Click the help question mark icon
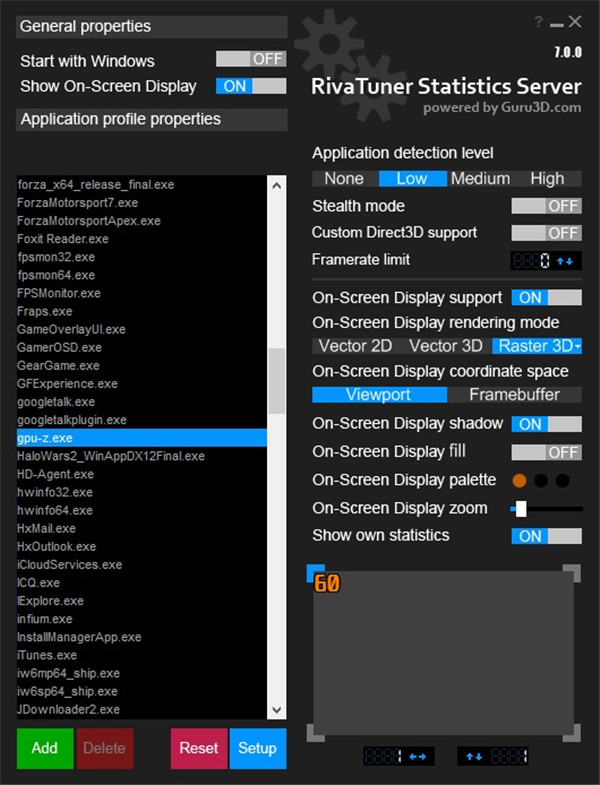The height and width of the screenshot is (785, 600). pos(539,22)
